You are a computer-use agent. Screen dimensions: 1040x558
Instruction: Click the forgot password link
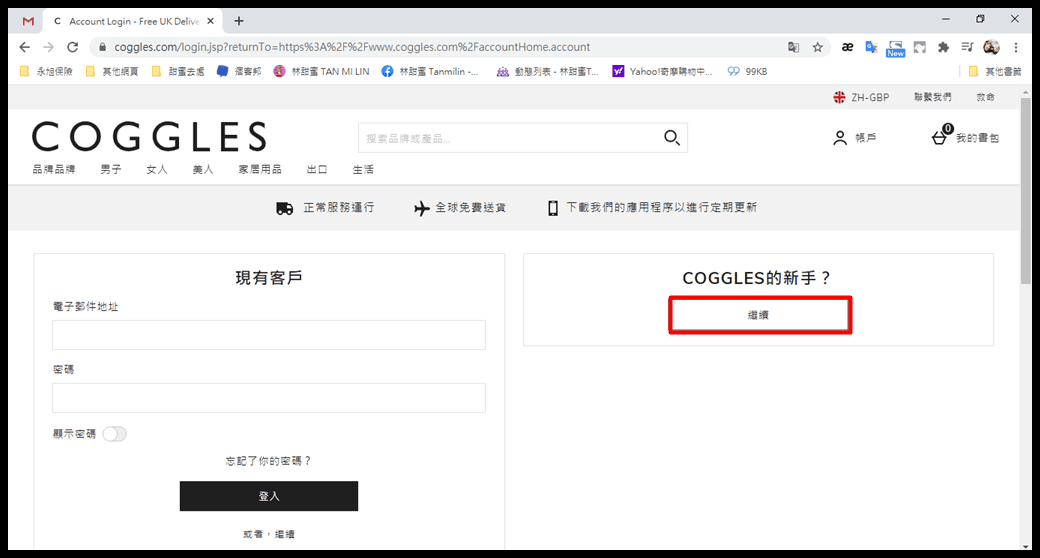pos(268,461)
